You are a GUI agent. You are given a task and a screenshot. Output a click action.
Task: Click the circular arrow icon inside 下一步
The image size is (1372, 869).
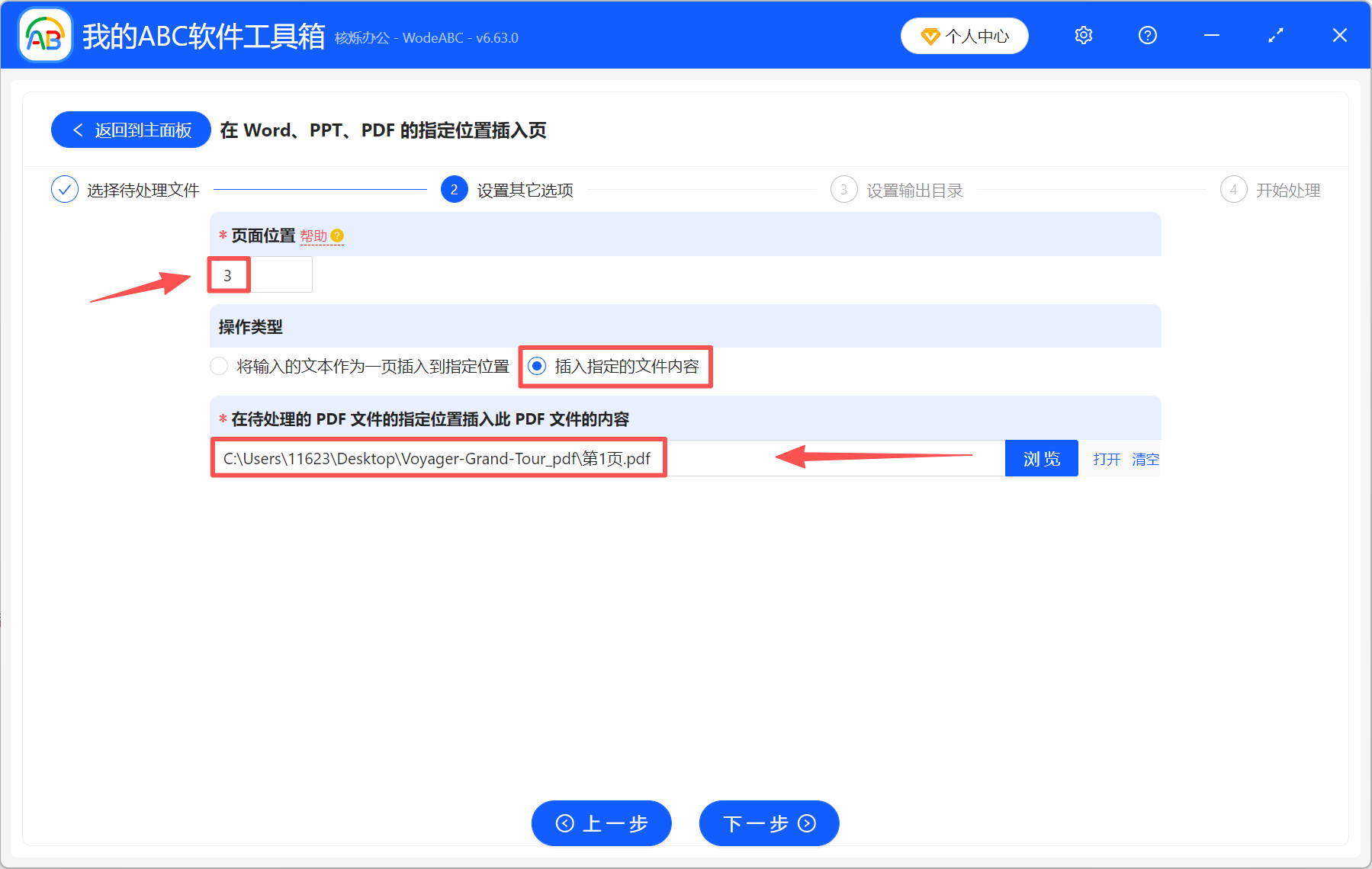point(805,823)
